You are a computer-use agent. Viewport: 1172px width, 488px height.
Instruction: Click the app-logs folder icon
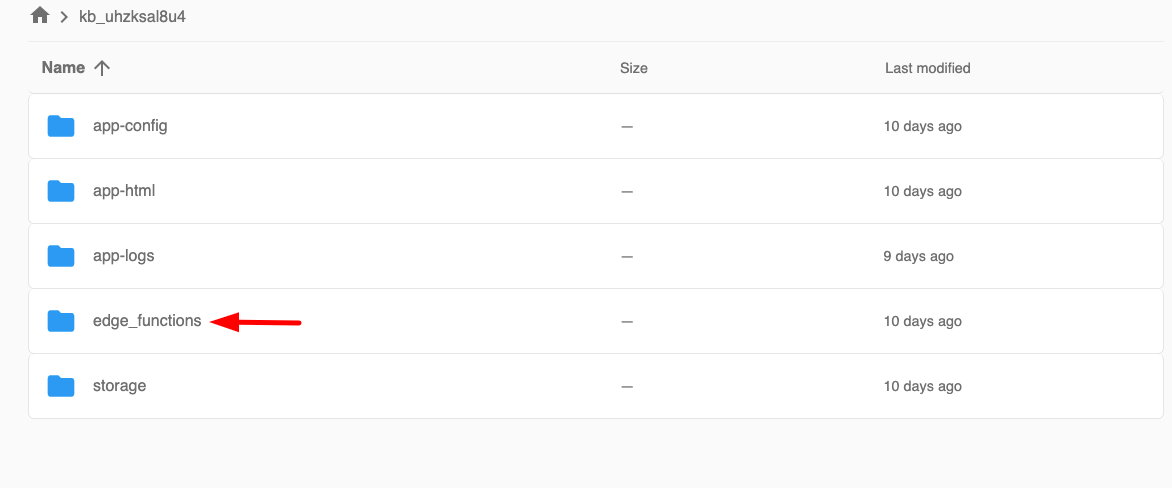(61, 256)
